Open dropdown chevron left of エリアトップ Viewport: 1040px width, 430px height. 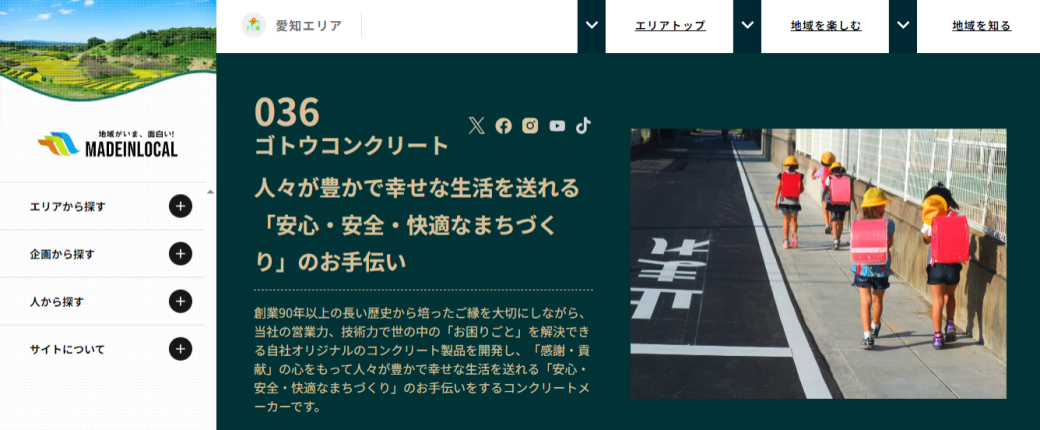click(591, 26)
